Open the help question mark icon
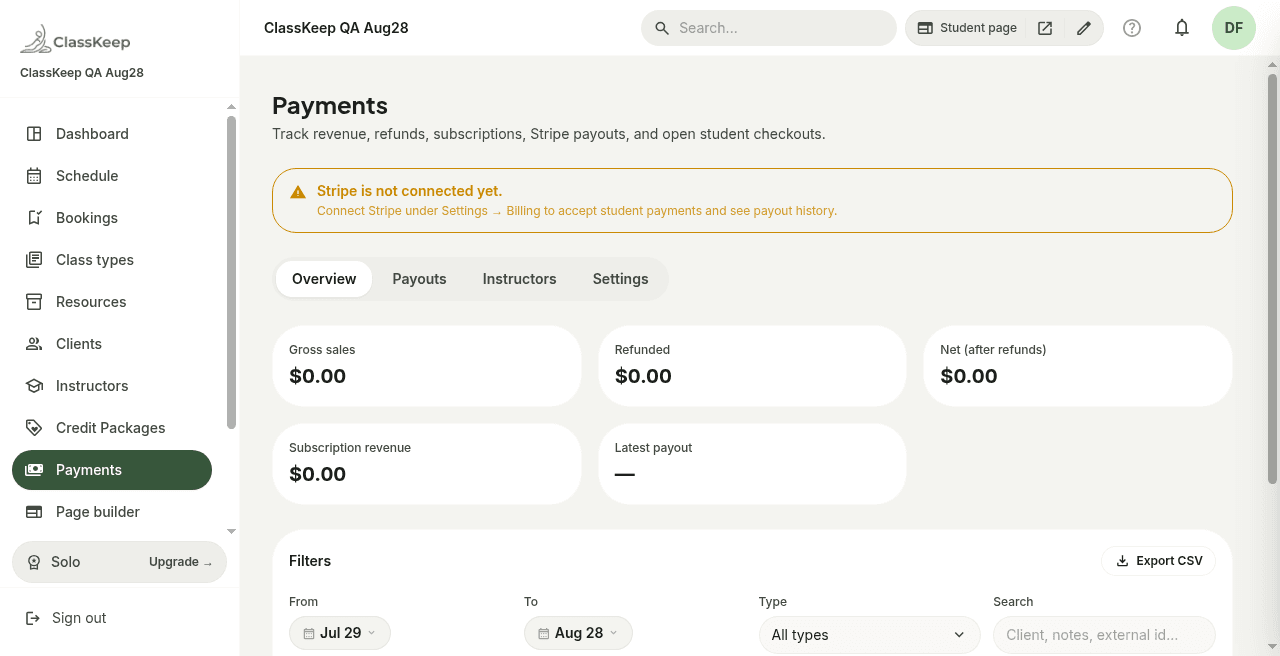This screenshot has height=656, width=1280. pyautogui.click(x=1132, y=28)
